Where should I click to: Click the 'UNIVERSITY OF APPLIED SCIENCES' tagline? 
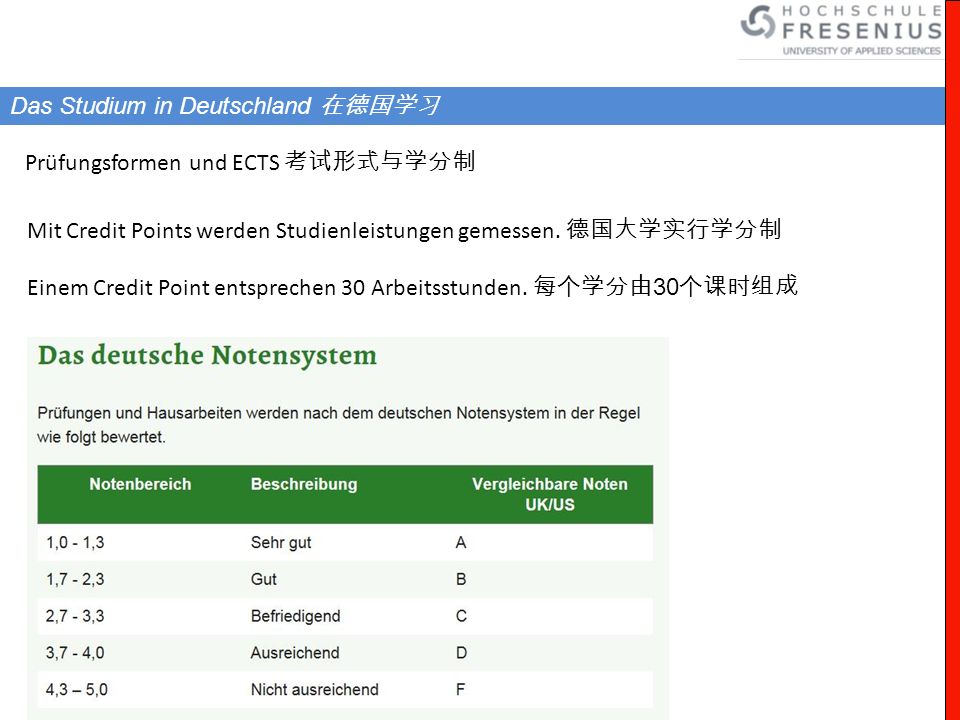(x=861, y=51)
